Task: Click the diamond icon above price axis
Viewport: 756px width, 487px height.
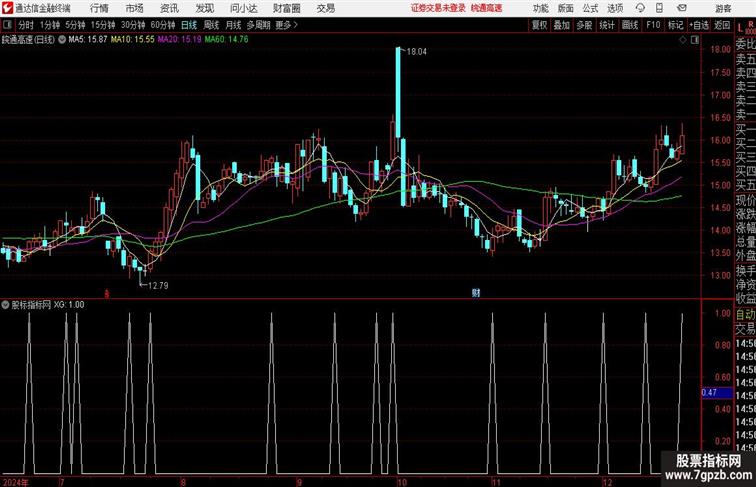Action: [x=683, y=40]
